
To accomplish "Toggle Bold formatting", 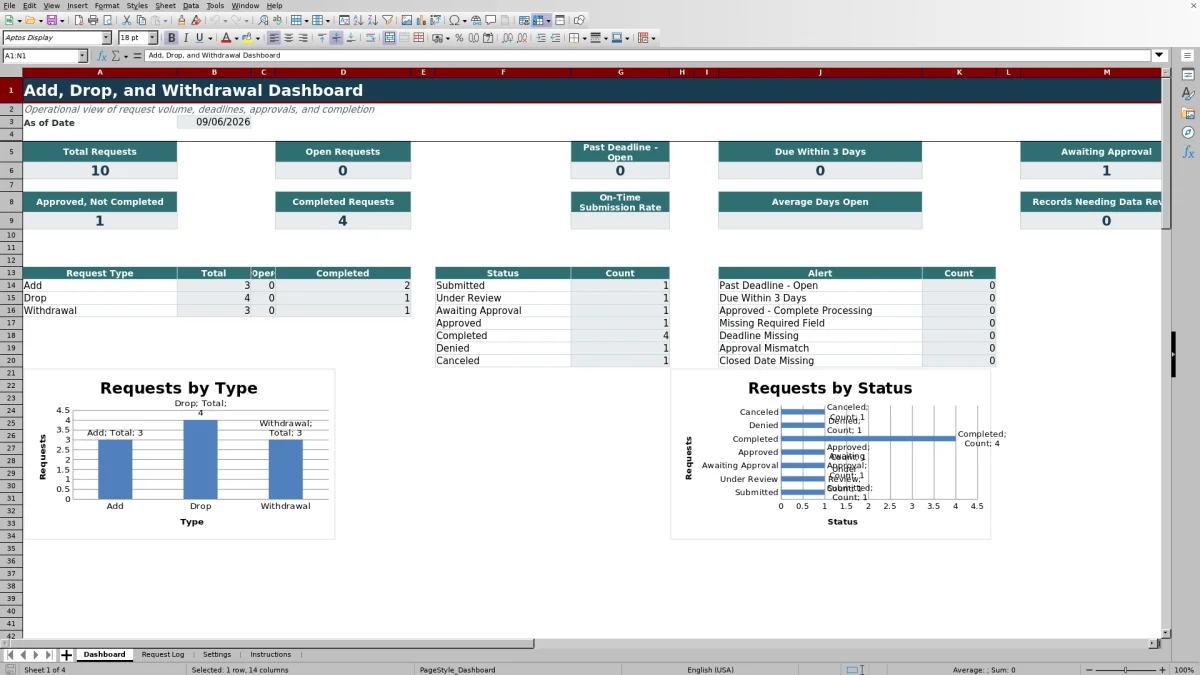I will (171, 38).
